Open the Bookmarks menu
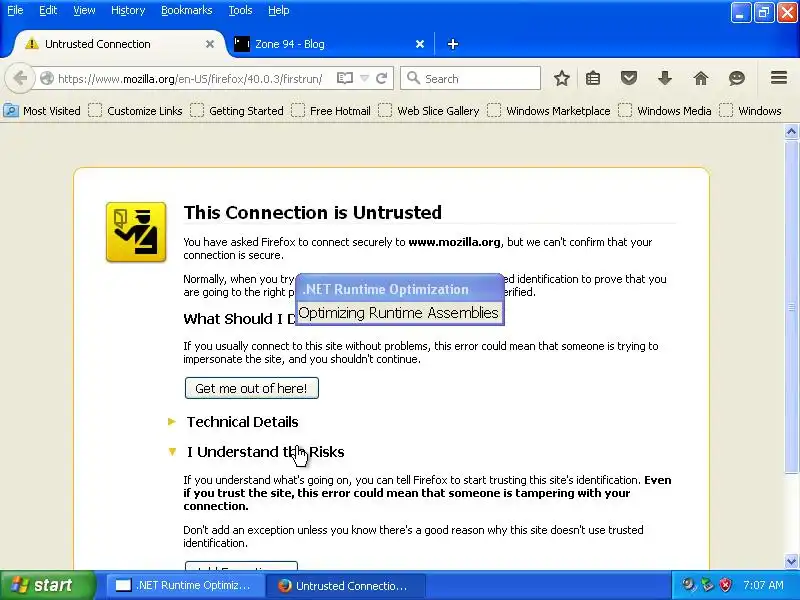This screenshot has height=600, width=800. tap(186, 10)
